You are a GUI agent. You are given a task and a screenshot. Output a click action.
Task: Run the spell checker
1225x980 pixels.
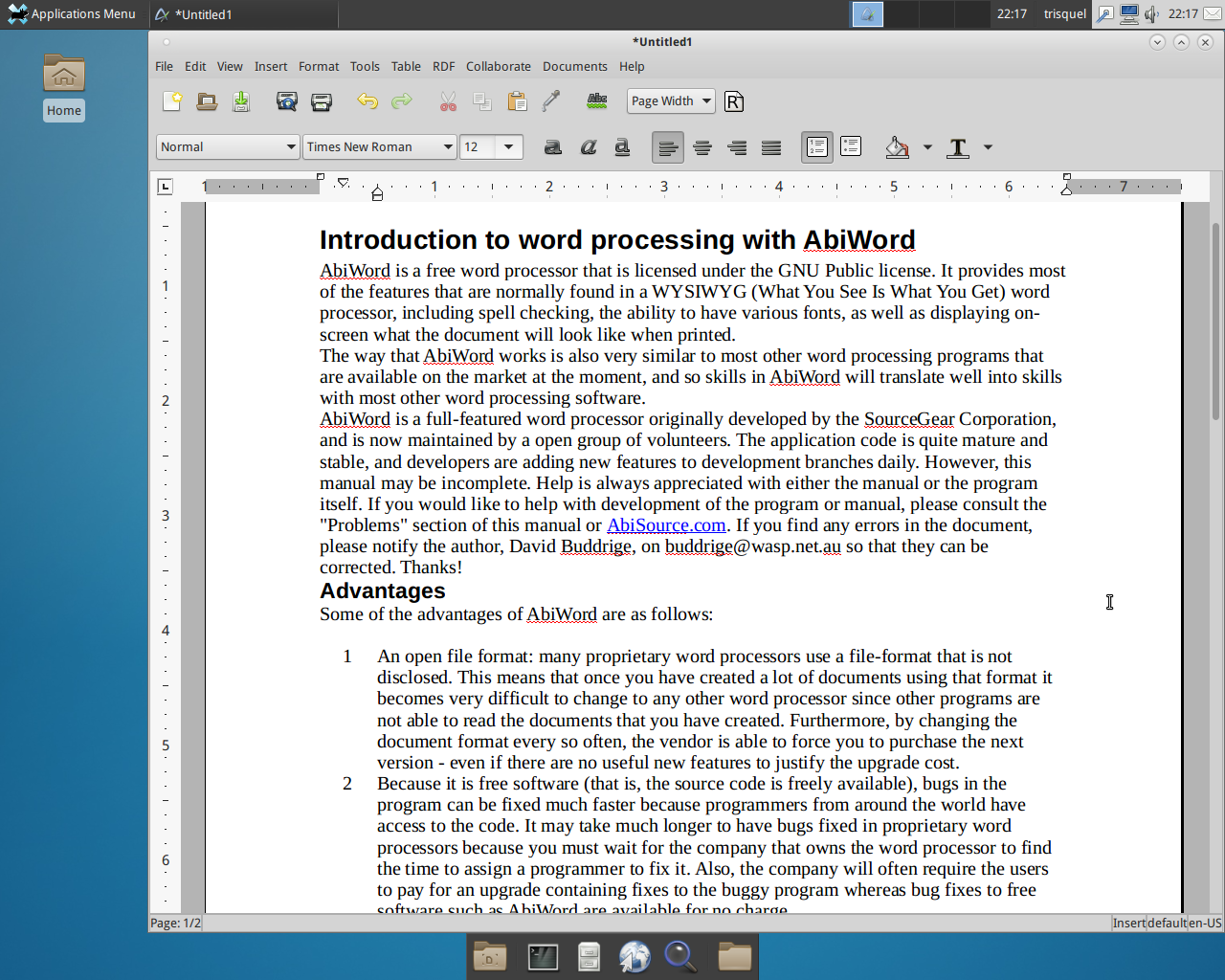597,101
